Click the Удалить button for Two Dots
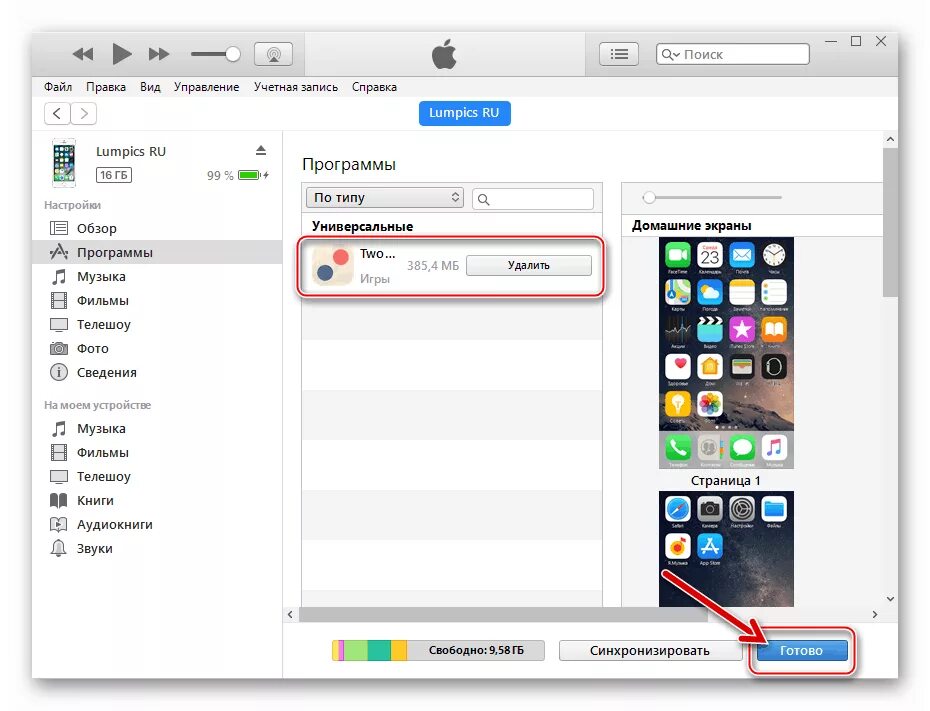 point(528,265)
